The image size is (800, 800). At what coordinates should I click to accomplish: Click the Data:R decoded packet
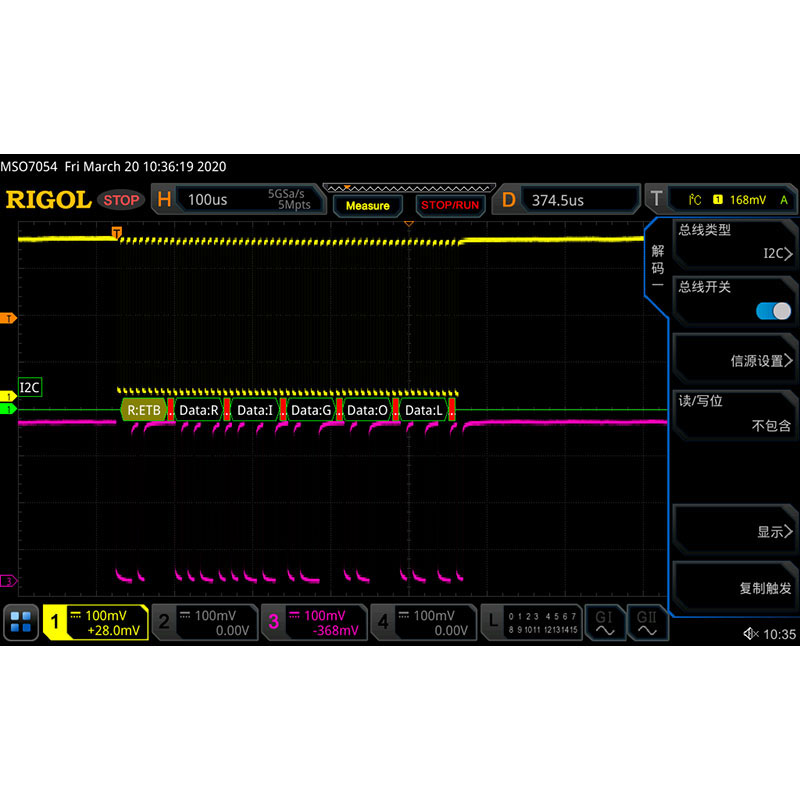pyautogui.click(x=199, y=410)
